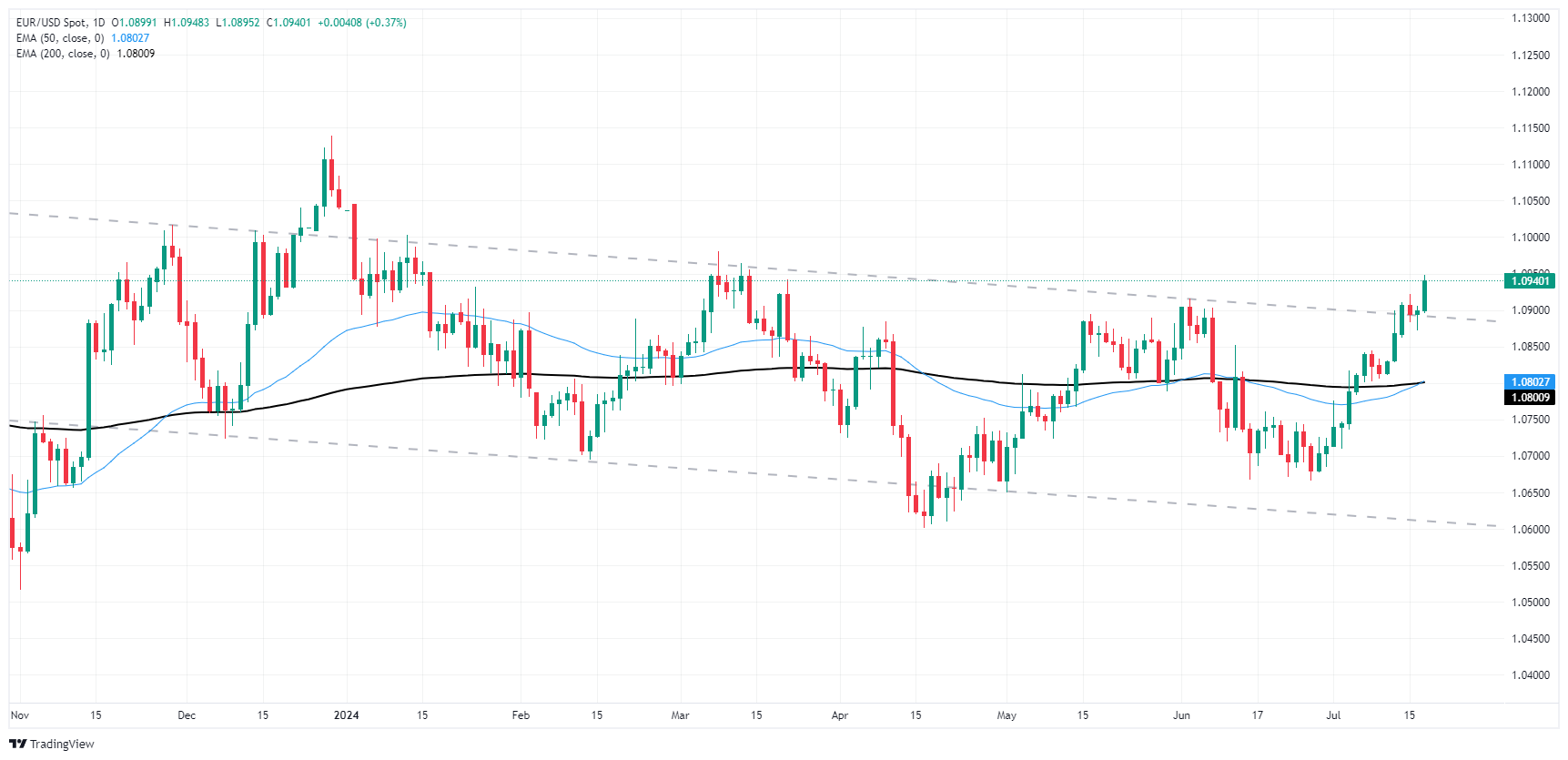Select the EMA 50 indicator legend

click(x=60, y=38)
